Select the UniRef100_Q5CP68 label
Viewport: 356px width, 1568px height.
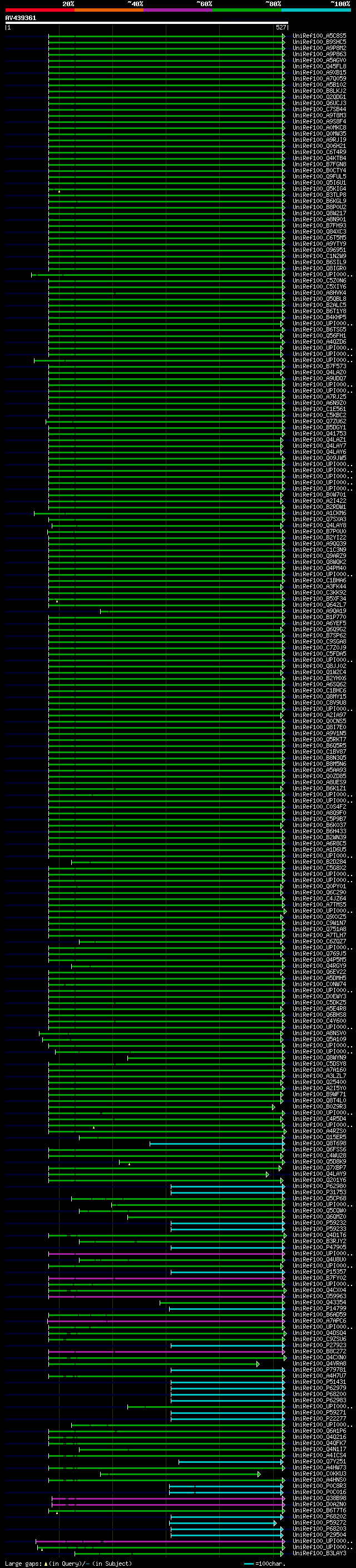[319, 1198]
